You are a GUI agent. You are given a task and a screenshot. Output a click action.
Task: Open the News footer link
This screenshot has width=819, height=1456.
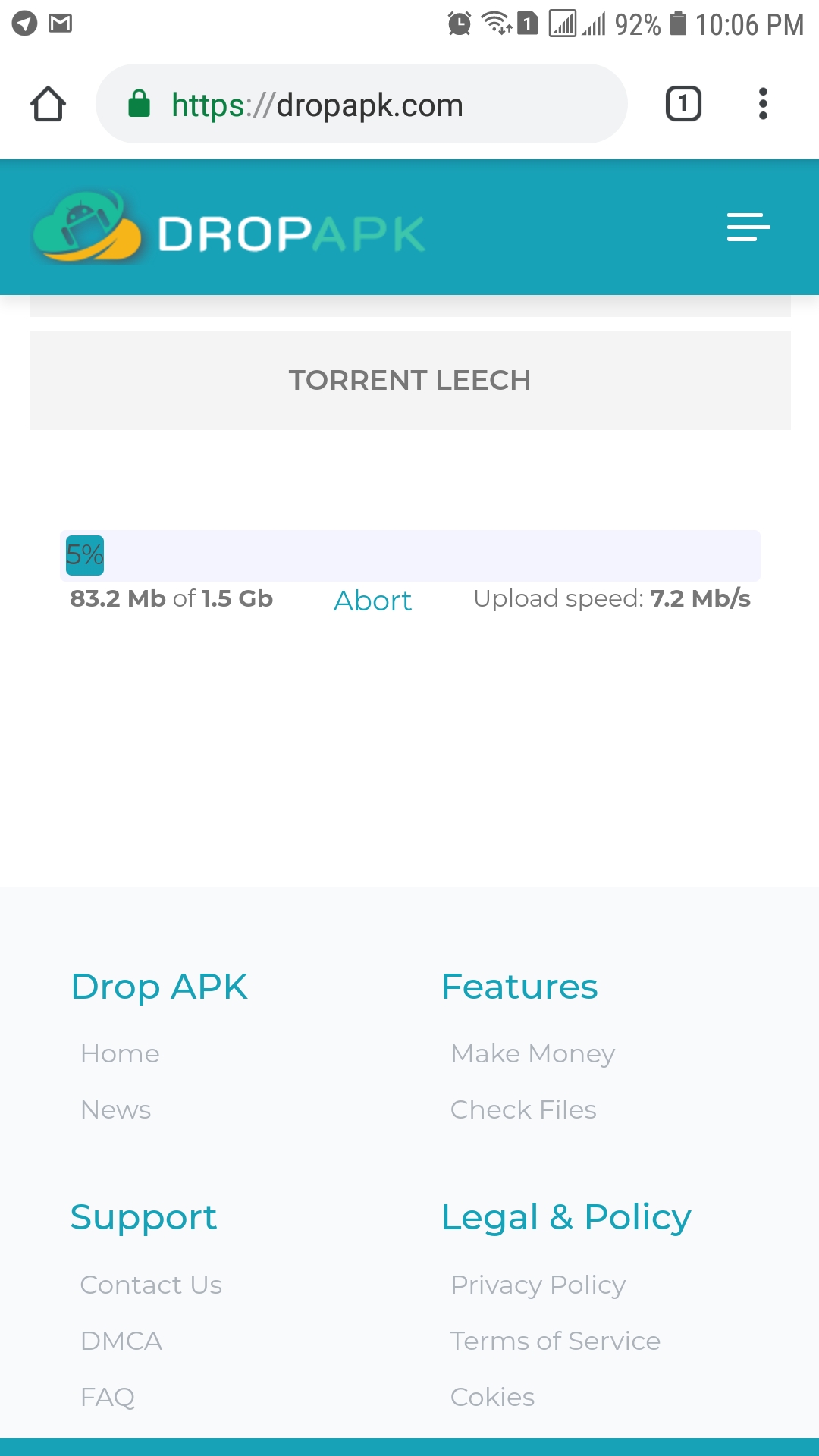[x=116, y=1109]
